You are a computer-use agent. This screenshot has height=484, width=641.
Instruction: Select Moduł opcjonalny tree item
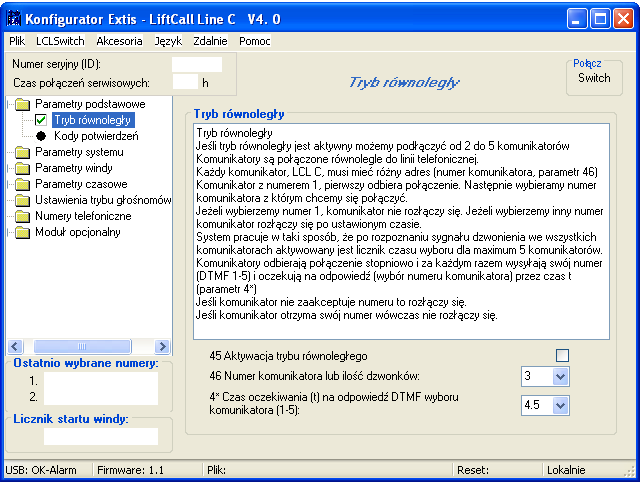point(78,232)
